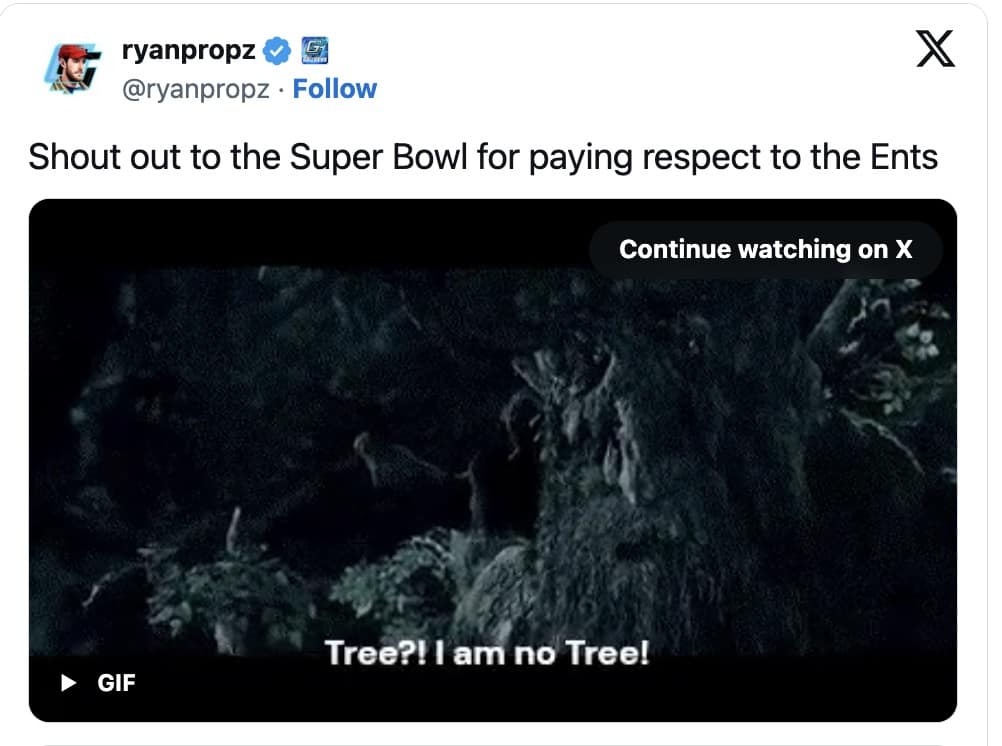Open X via the logo icon
1002x746 pixels.
(935, 49)
